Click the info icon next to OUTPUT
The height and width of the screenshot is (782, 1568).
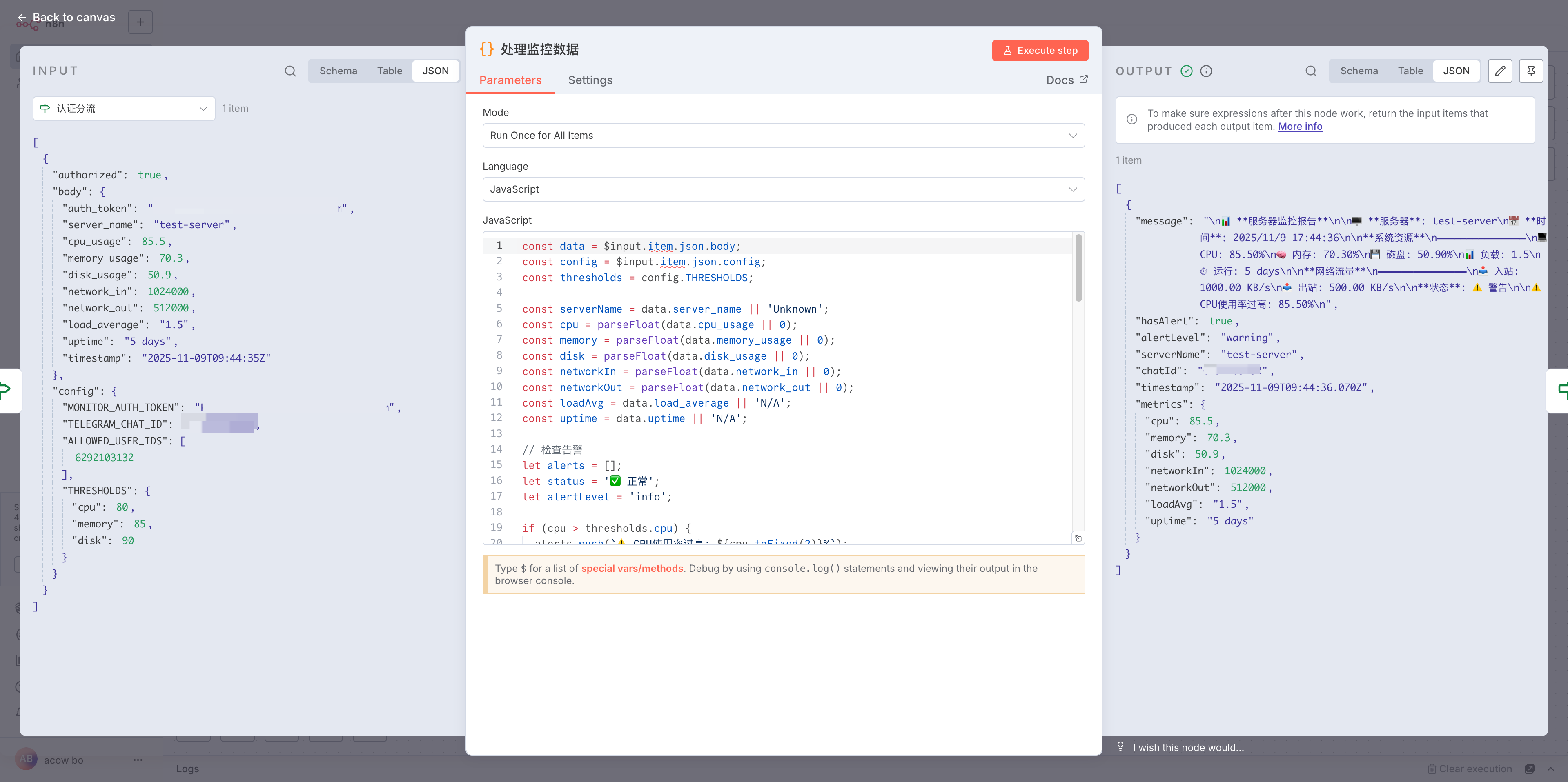[1206, 71]
